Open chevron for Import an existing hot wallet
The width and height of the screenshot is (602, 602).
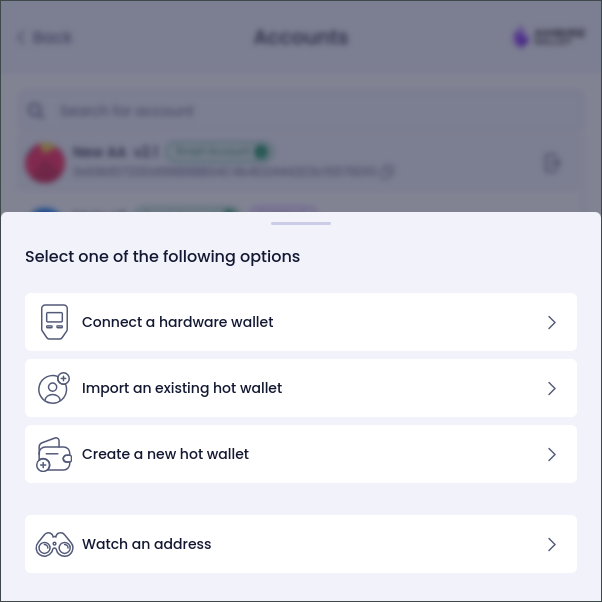coord(552,389)
